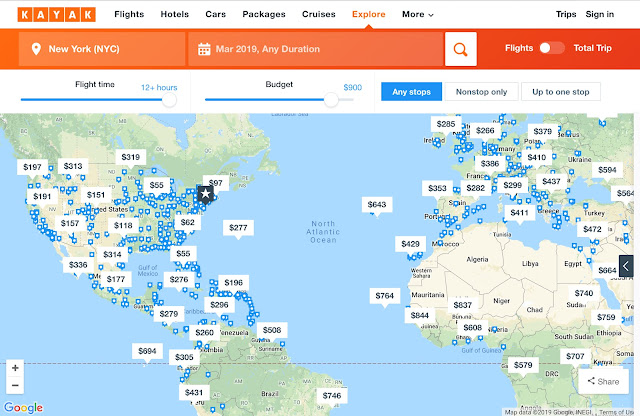Click the $353 price marker
Screen dimensions: 640x416
tap(437, 188)
